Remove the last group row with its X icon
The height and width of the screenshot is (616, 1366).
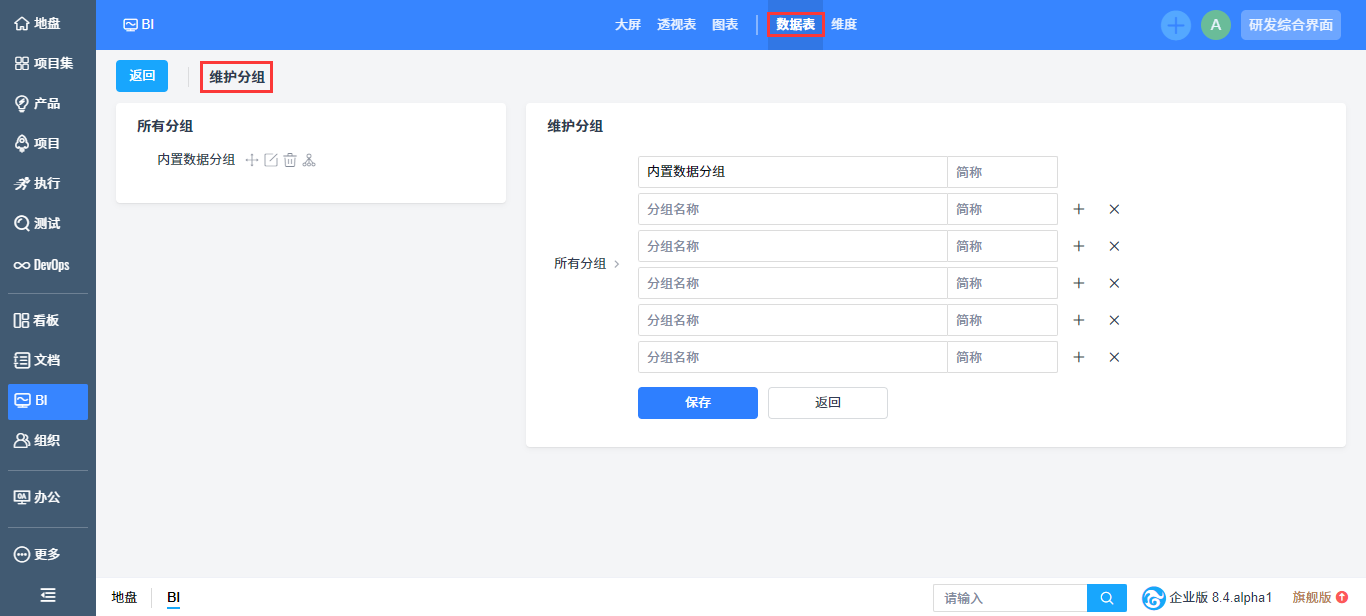[1114, 357]
